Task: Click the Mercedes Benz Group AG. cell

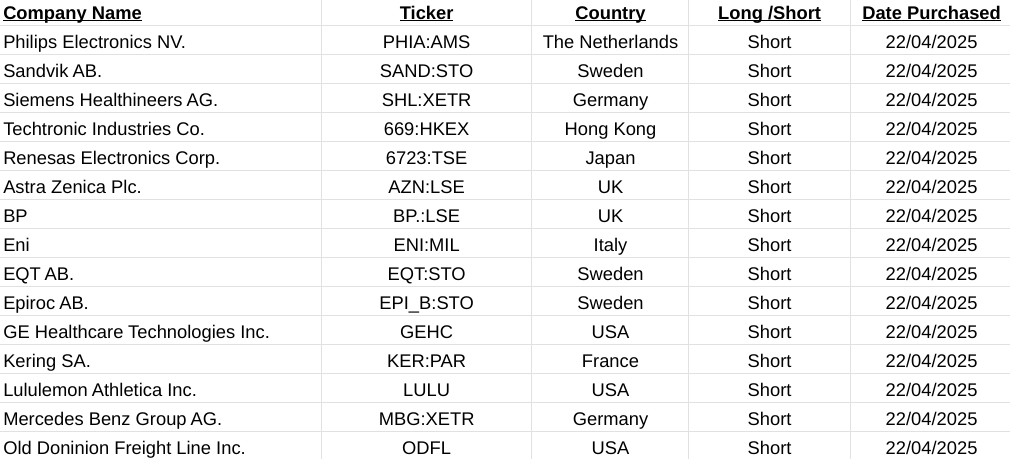Action: (113, 419)
